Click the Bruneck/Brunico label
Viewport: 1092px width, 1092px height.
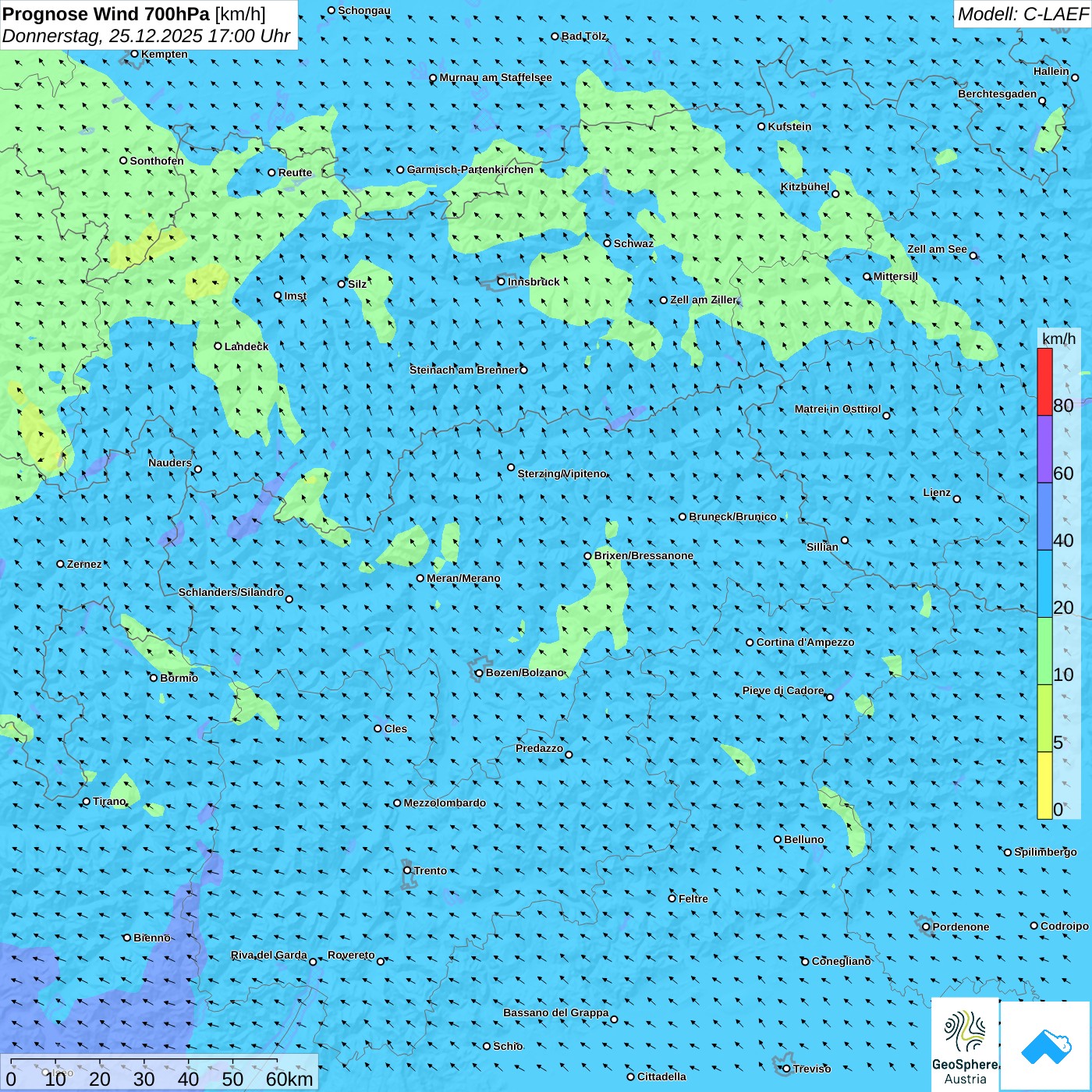[732, 516]
